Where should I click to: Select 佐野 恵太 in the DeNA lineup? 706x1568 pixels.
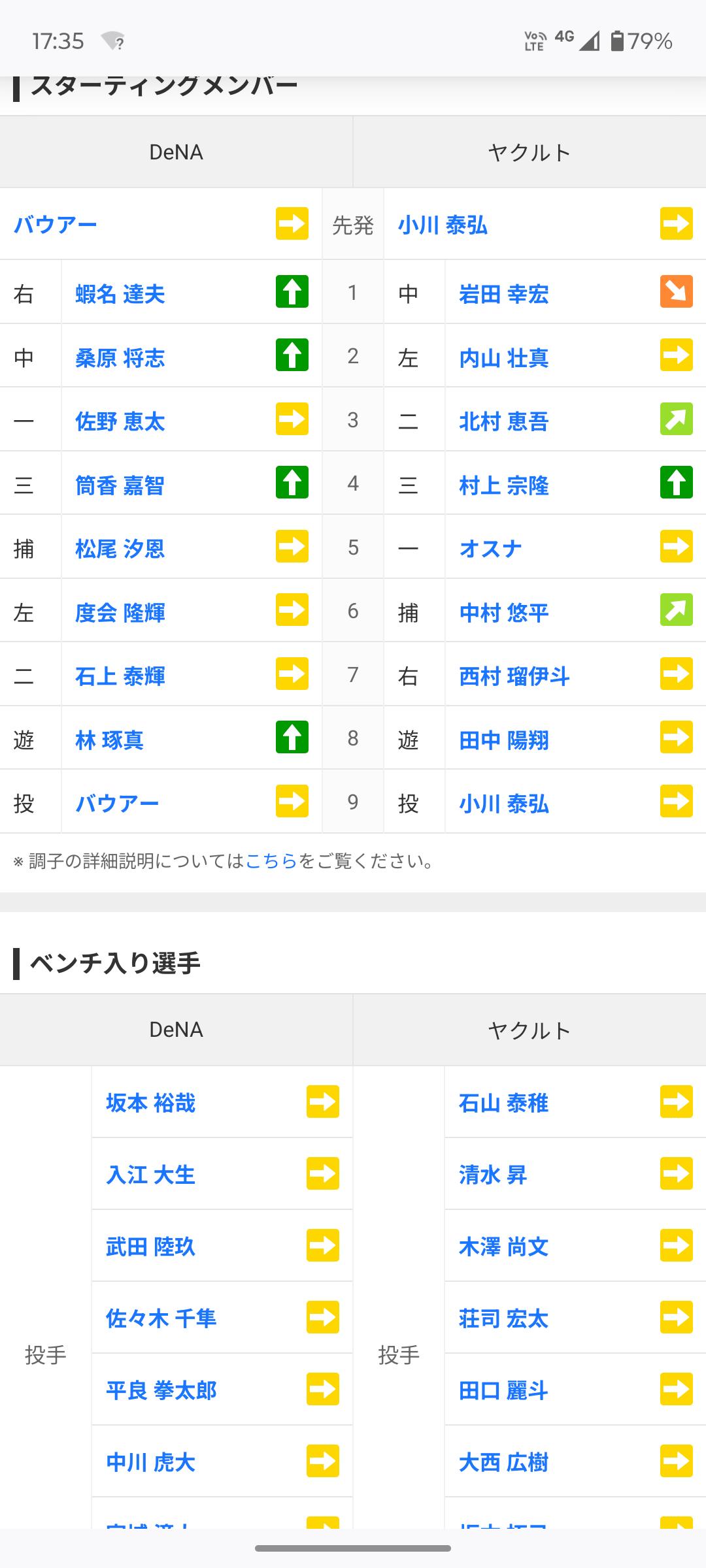pos(120,421)
